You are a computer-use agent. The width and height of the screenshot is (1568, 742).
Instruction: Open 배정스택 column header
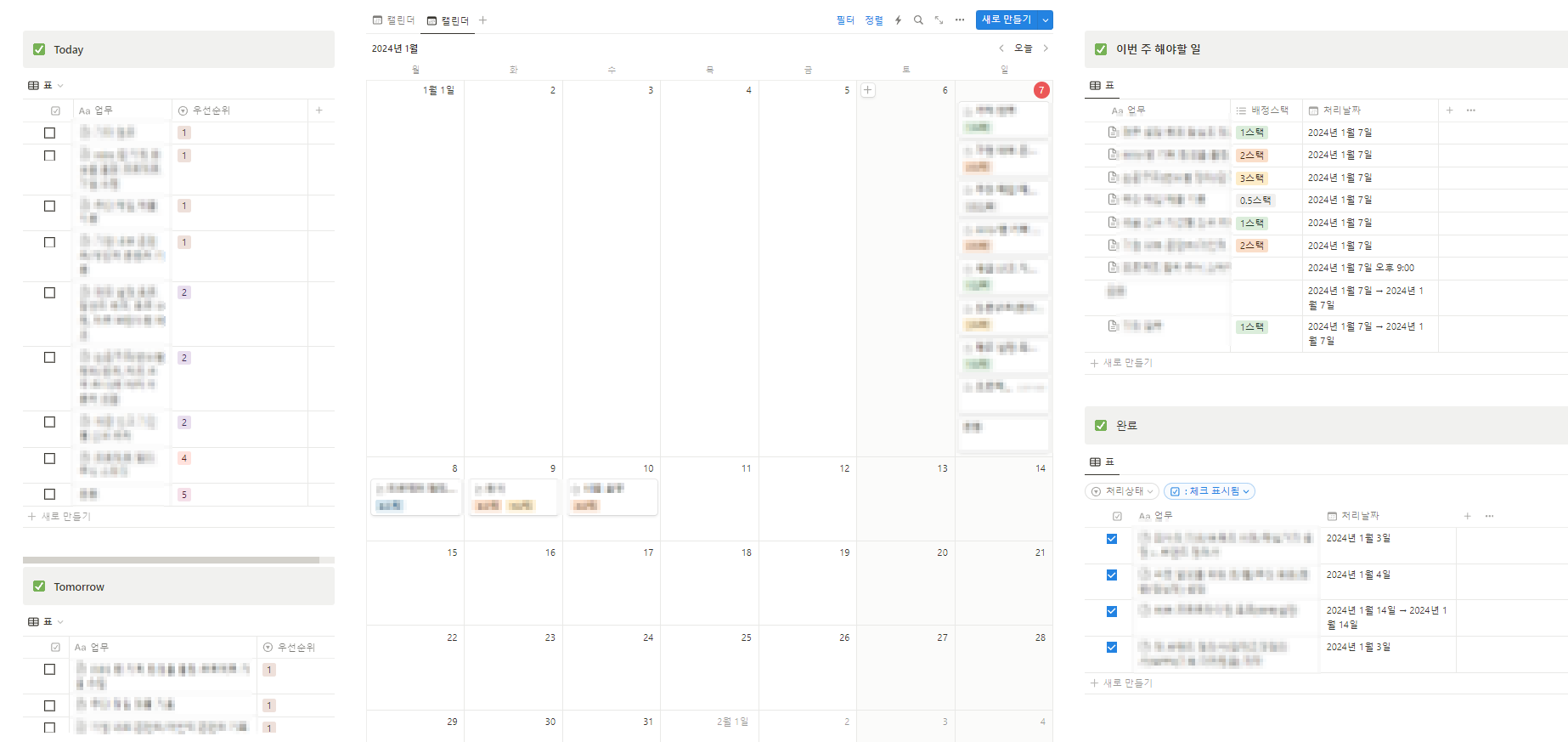[1262, 110]
